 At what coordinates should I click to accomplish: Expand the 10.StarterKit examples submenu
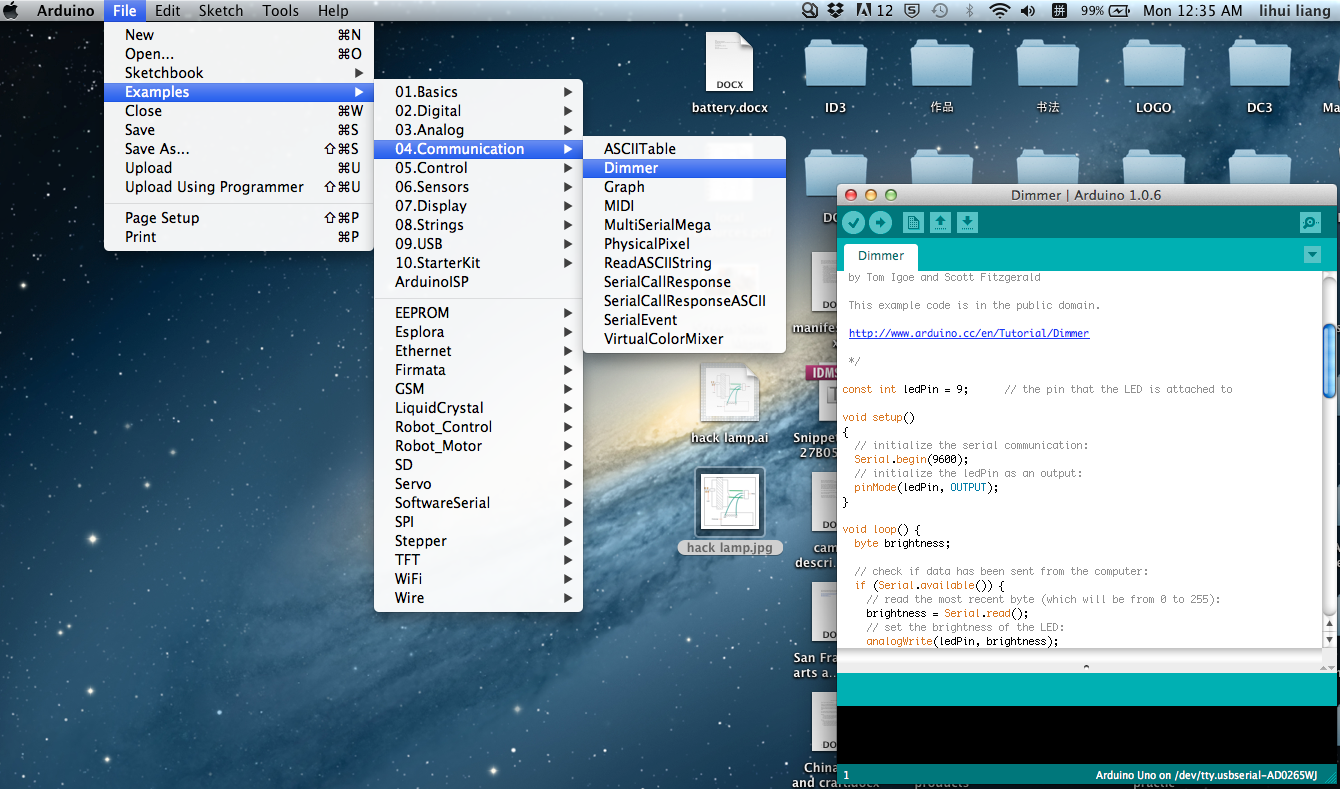(x=478, y=263)
